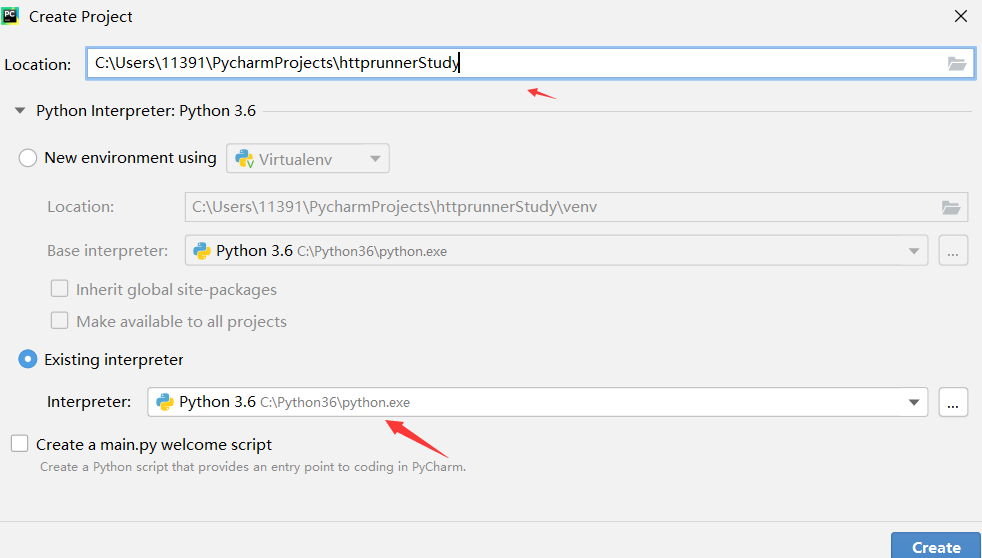The width and height of the screenshot is (982, 558).
Task: Click the 'Base interpreter:' label
Action: (108, 251)
